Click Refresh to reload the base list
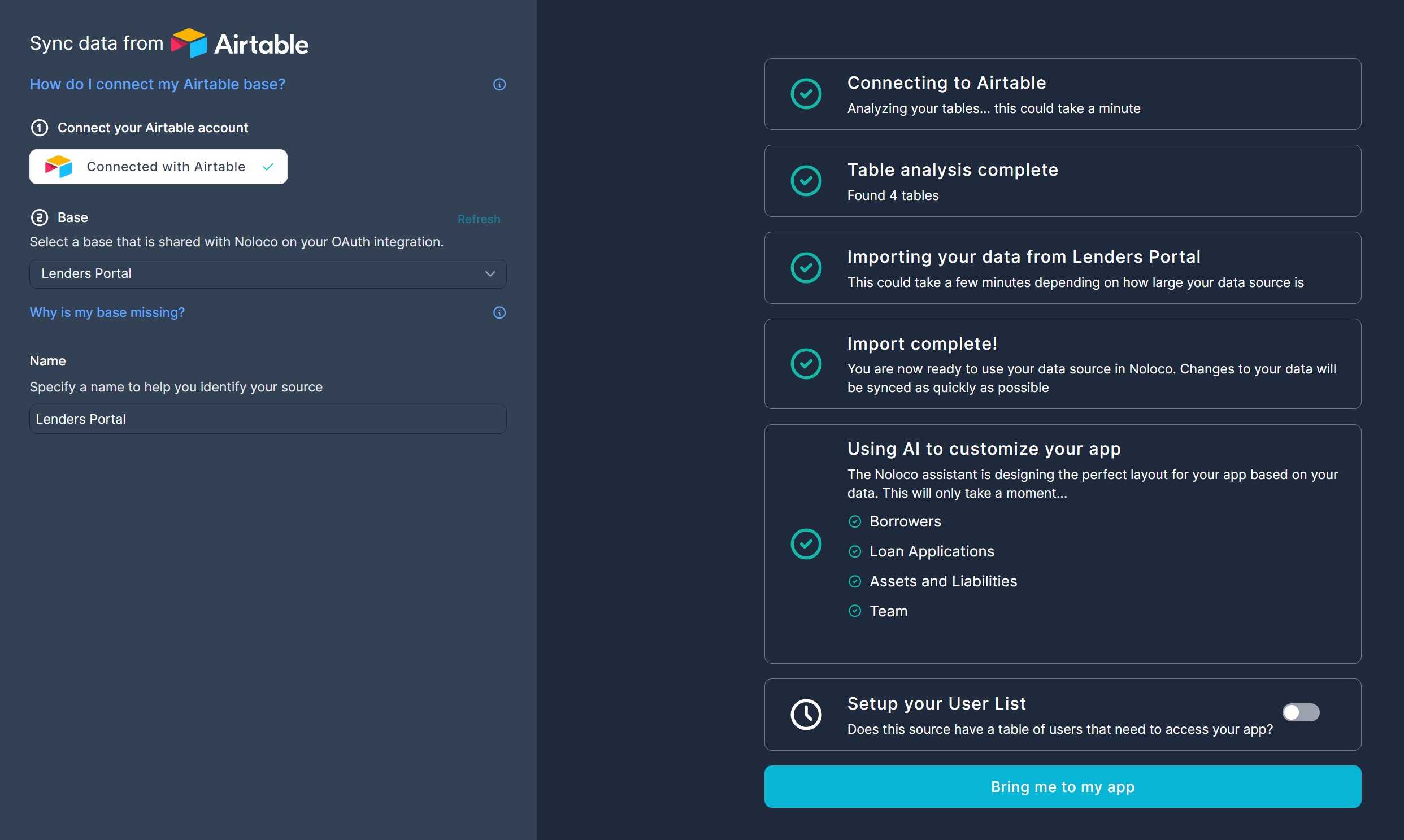Image resolution: width=1404 pixels, height=840 pixels. pyautogui.click(x=479, y=219)
